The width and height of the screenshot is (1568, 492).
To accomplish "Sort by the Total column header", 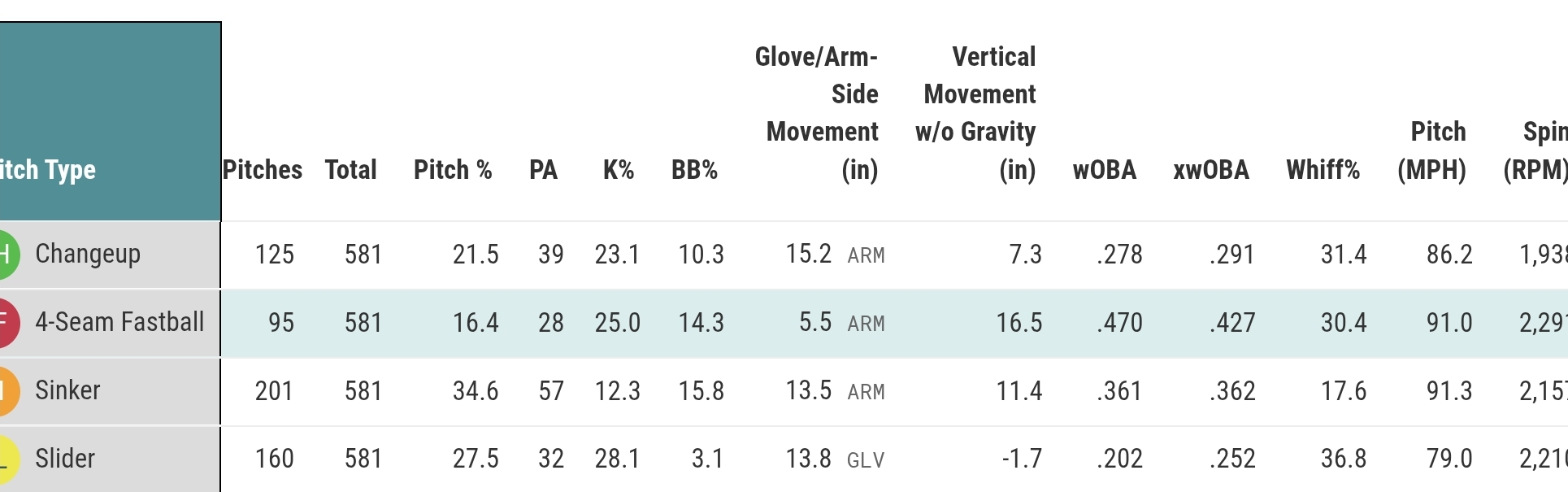I will (351, 170).
